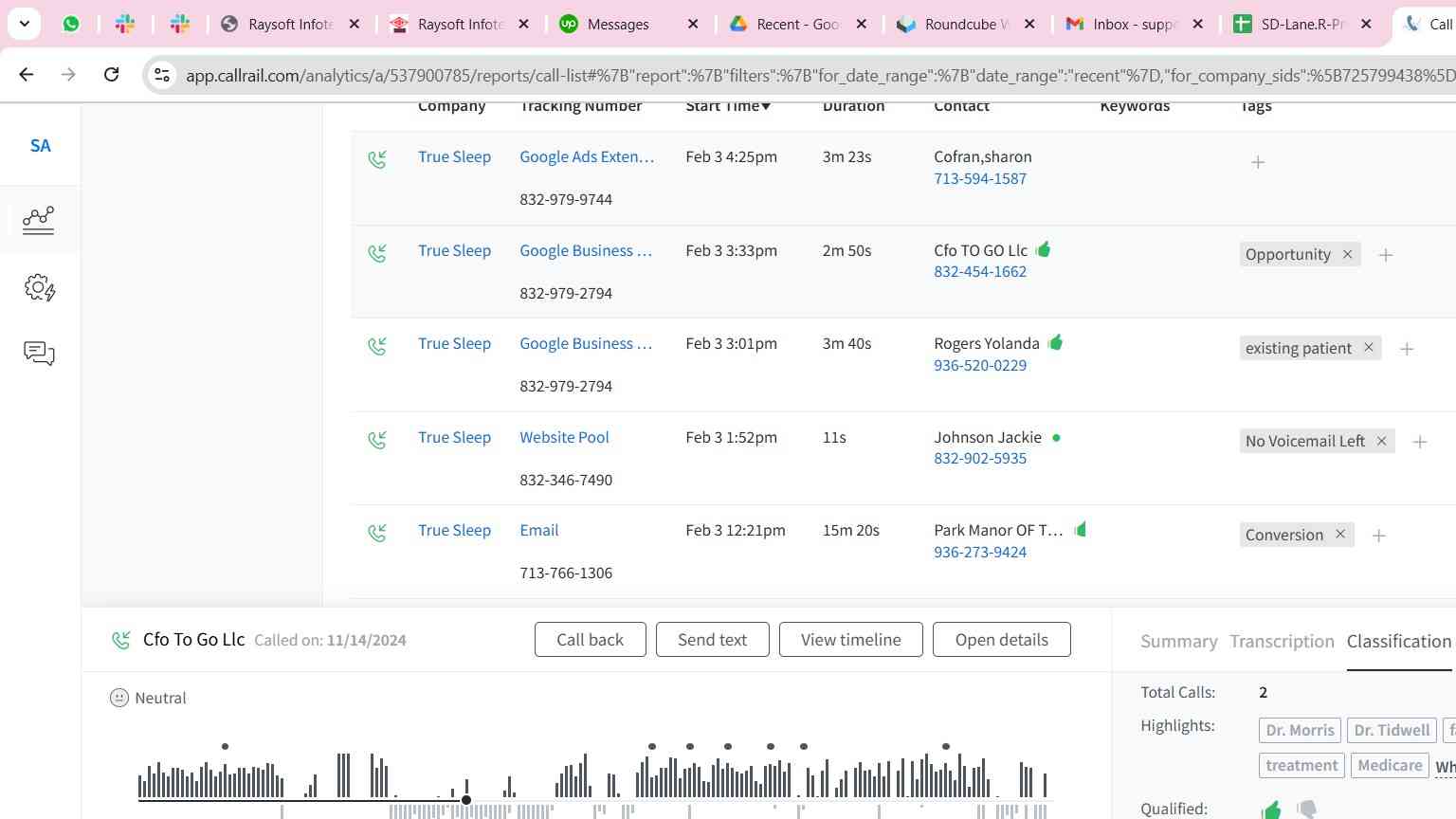The image size is (1456, 819).
Task: Switch to the Roundcube browser tab
Action: tap(967, 24)
